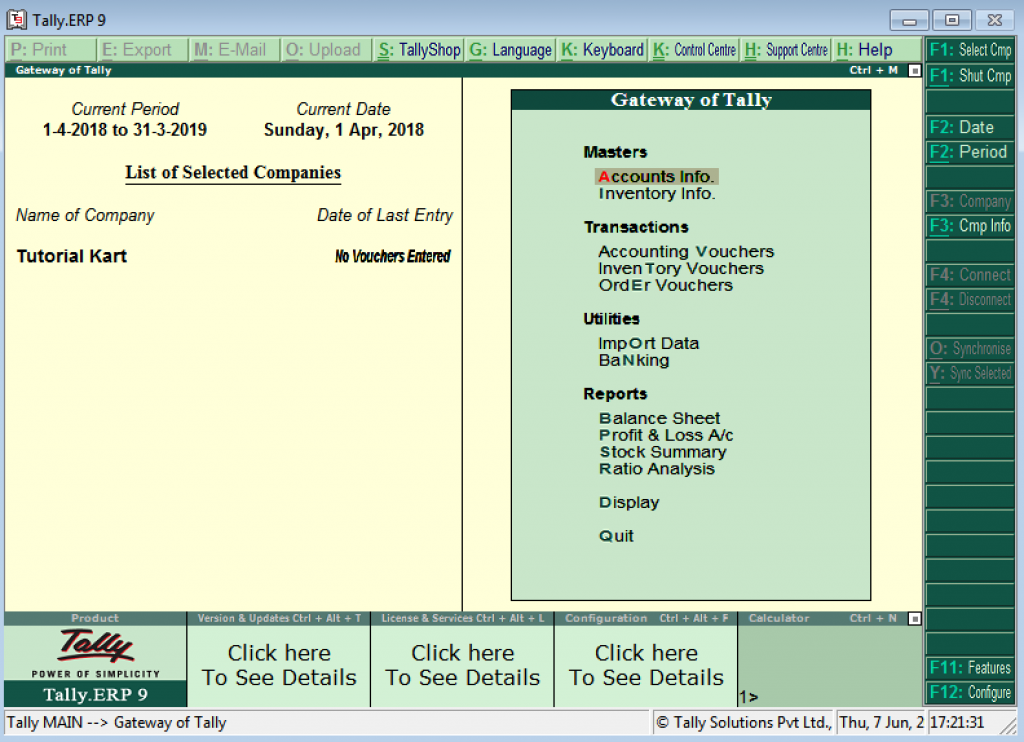Open Accounting Vouchers under Transactions
The image size is (1024, 742).
pos(686,252)
